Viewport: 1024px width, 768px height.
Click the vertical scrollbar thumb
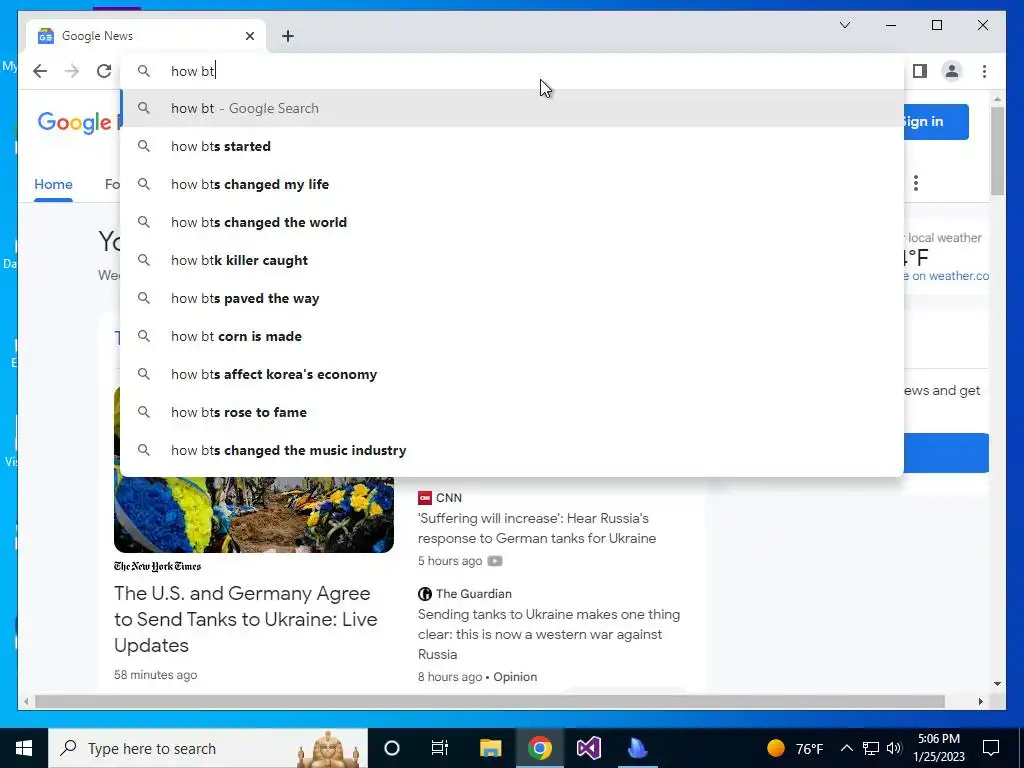(x=997, y=150)
